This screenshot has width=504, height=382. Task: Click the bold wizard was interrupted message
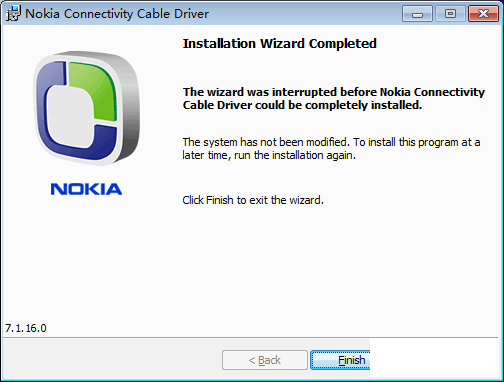click(333, 98)
